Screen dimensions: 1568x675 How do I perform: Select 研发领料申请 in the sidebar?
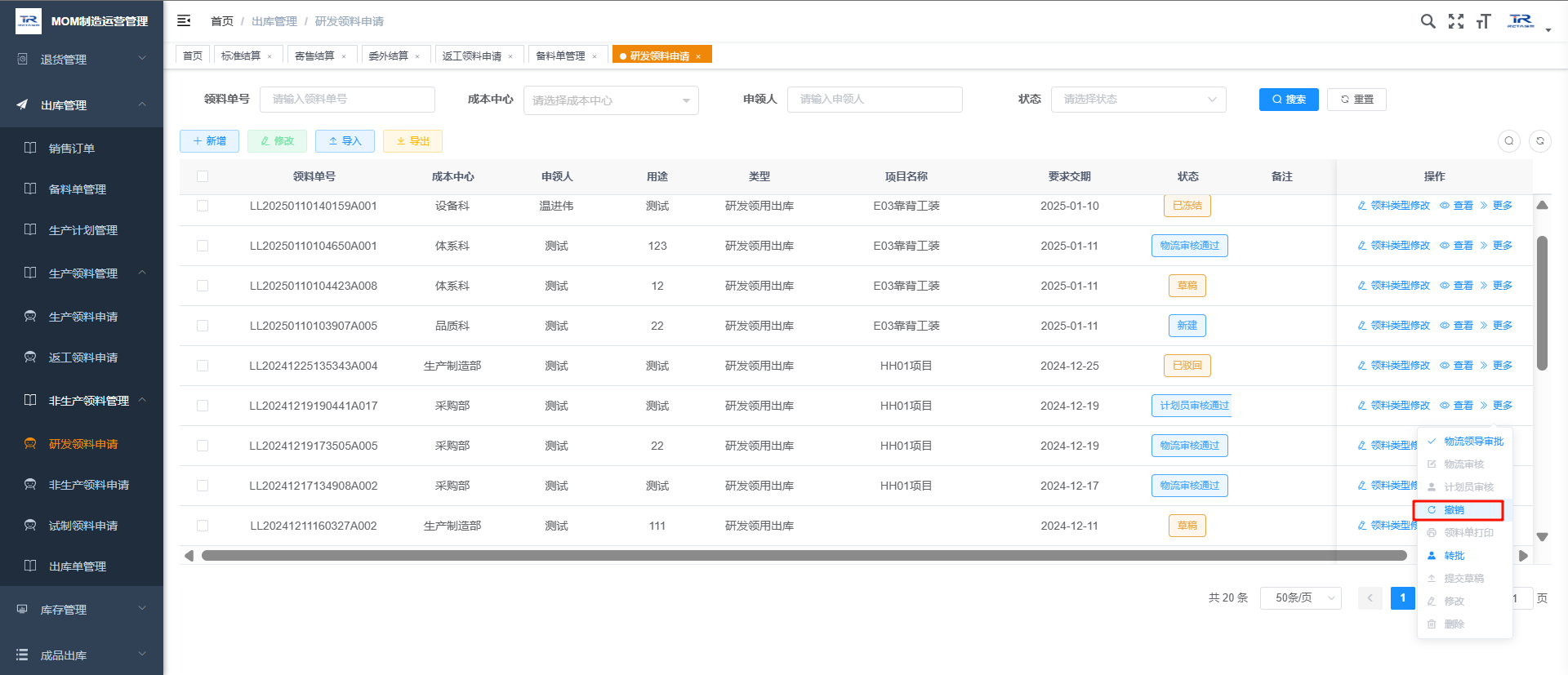tap(83, 444)
